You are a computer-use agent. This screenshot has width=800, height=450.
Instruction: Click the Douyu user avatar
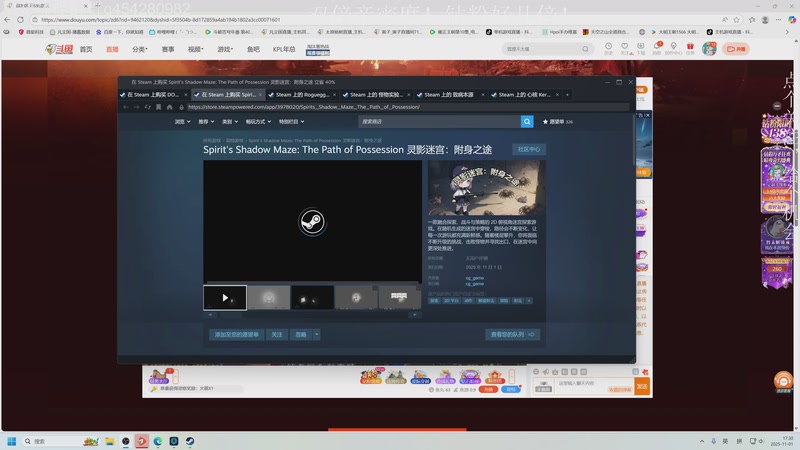coord(709,48)
